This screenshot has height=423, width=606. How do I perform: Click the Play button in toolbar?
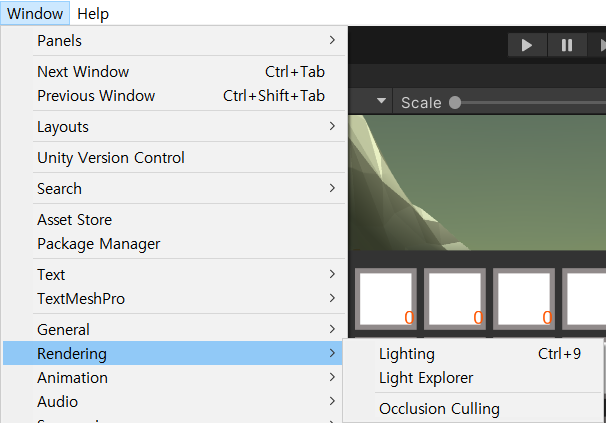tap(527, 45)
